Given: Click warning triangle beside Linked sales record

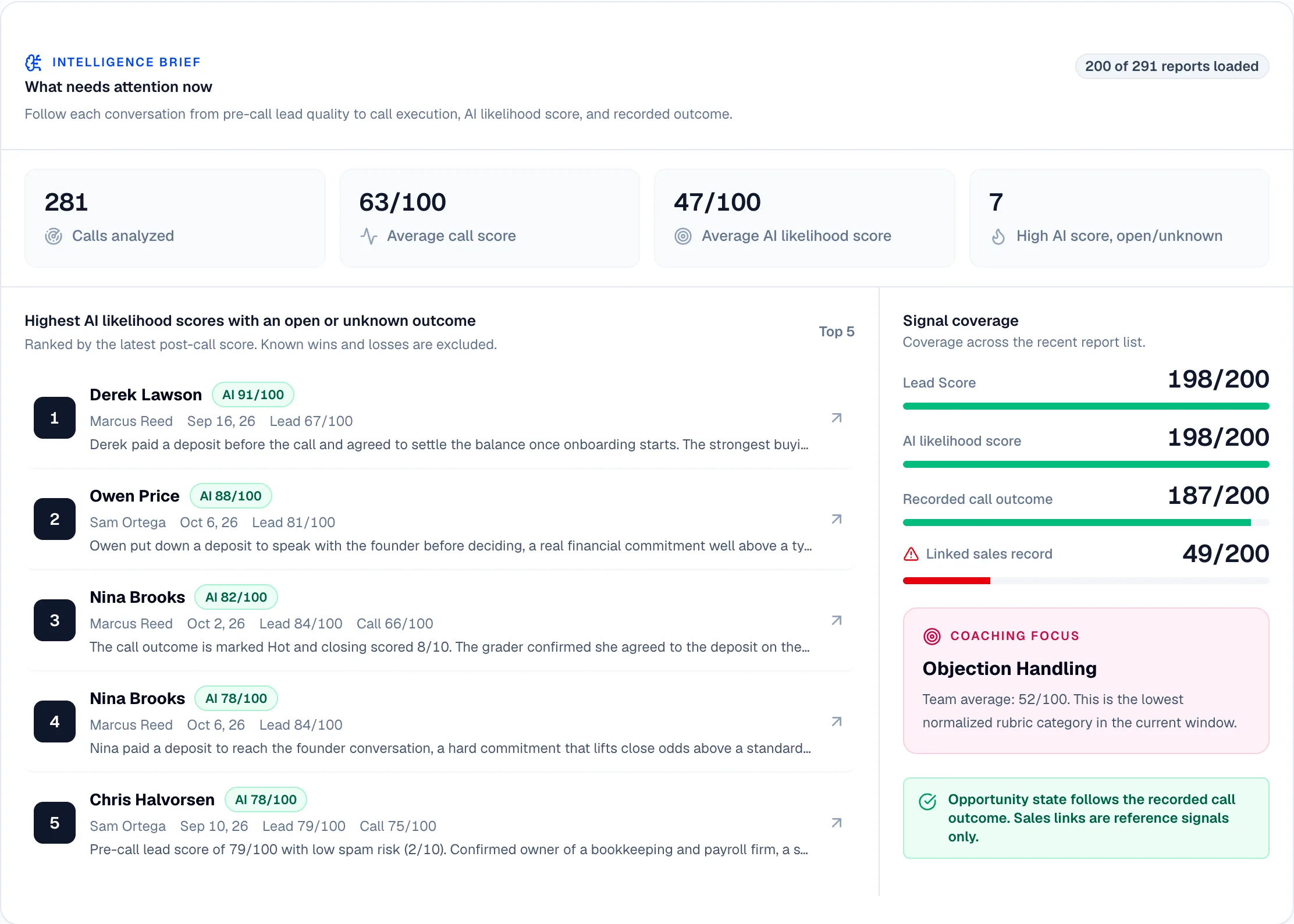Looking at the screenshot, I should pyautogui.click(x=911, y=554).
